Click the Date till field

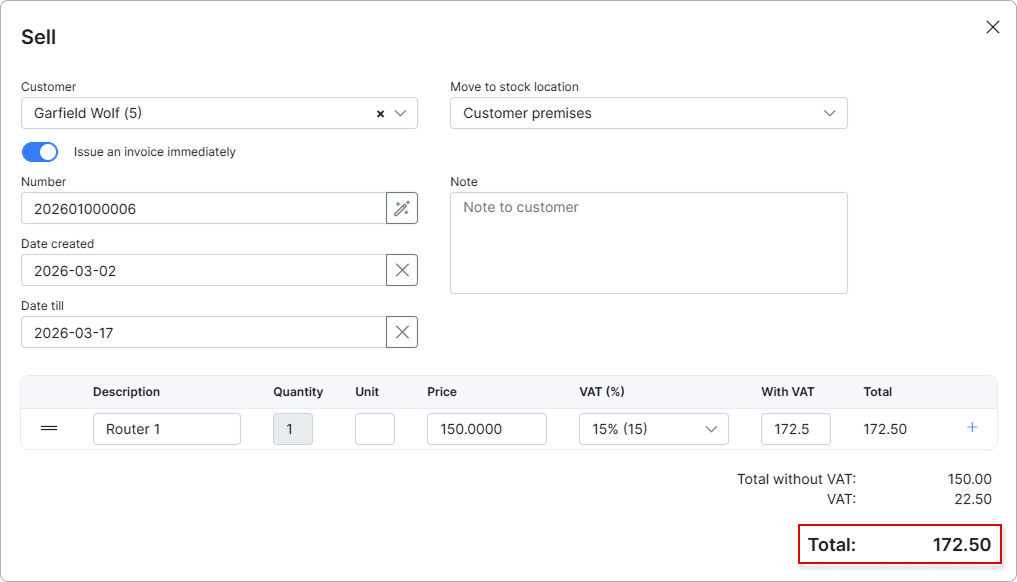coord(204,332)
